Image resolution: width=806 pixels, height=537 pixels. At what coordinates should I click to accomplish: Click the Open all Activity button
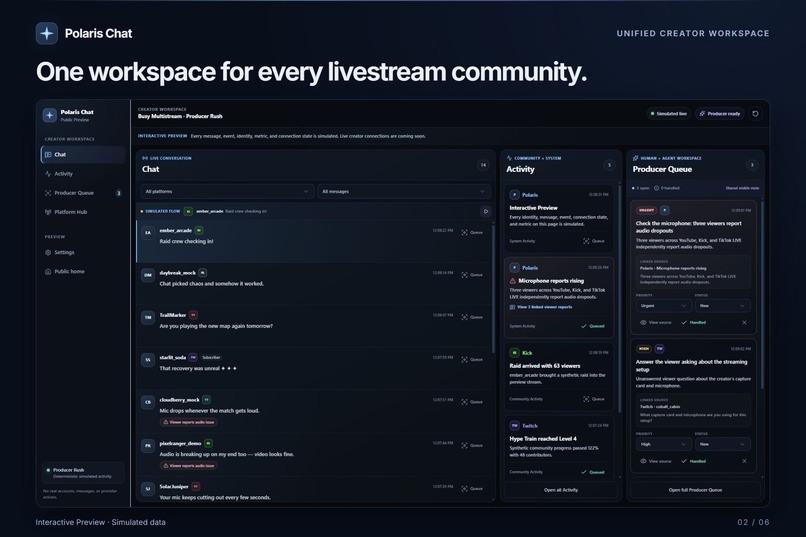tap(561, 490)
